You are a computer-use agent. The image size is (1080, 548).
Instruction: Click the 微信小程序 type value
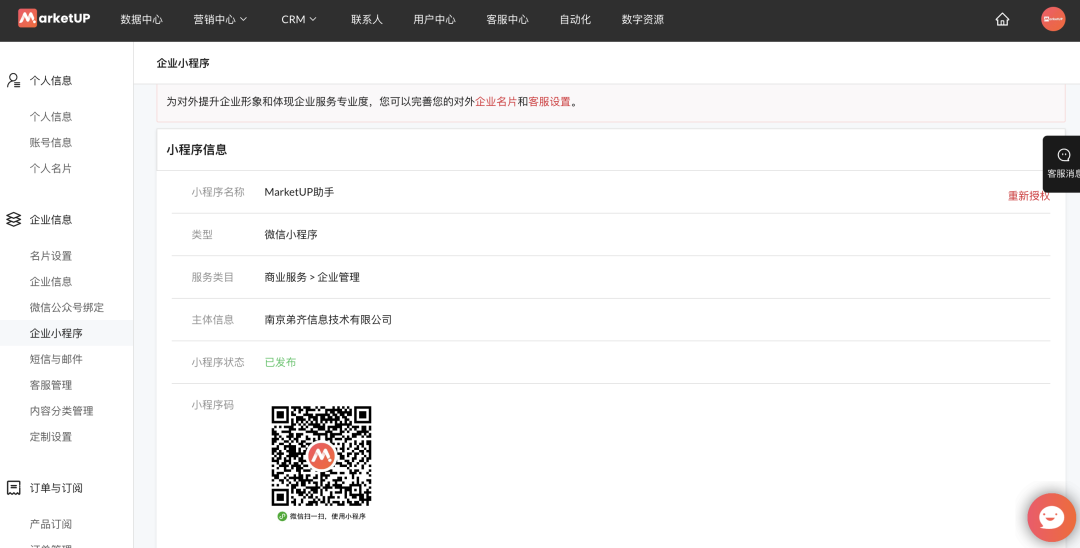pos(291,235)
